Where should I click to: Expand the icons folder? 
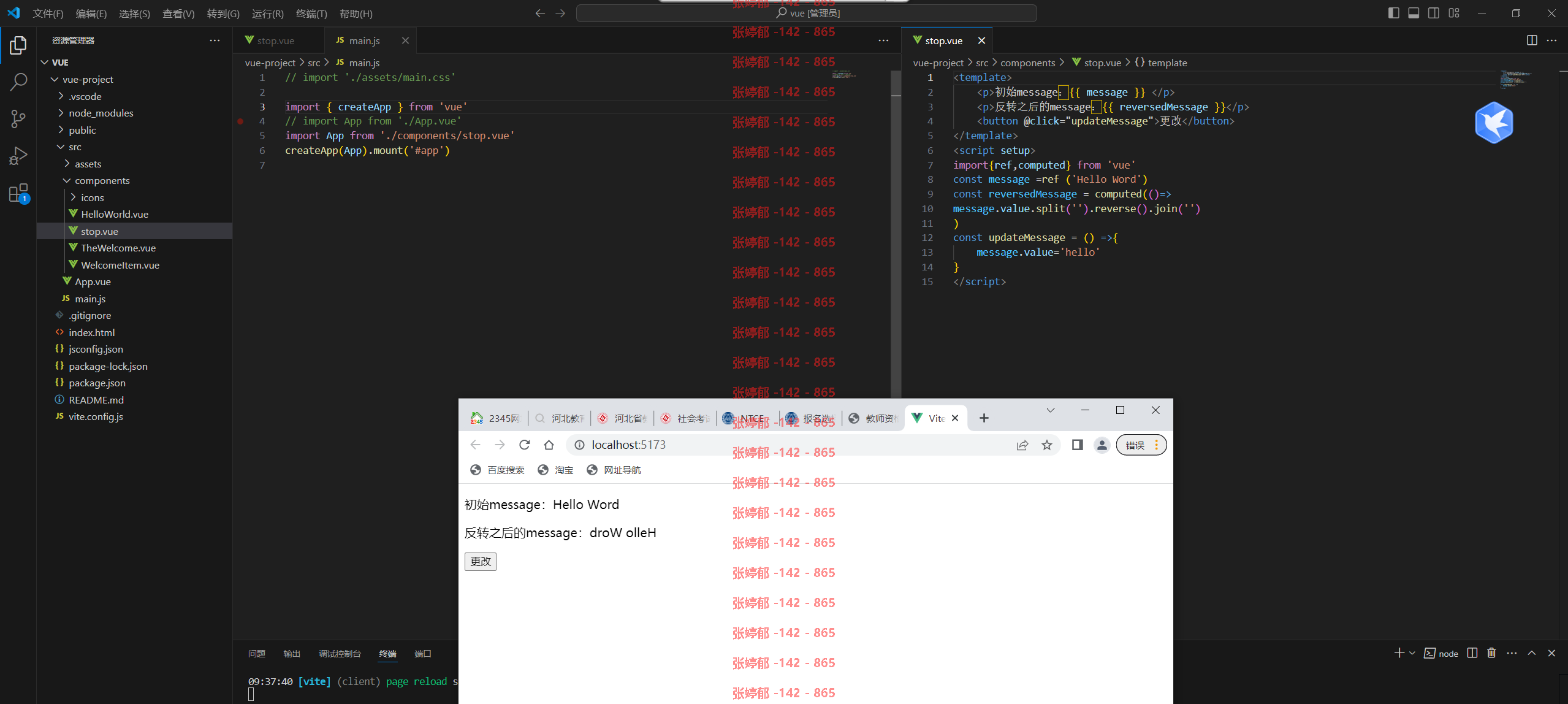click(x=135, y=197)
